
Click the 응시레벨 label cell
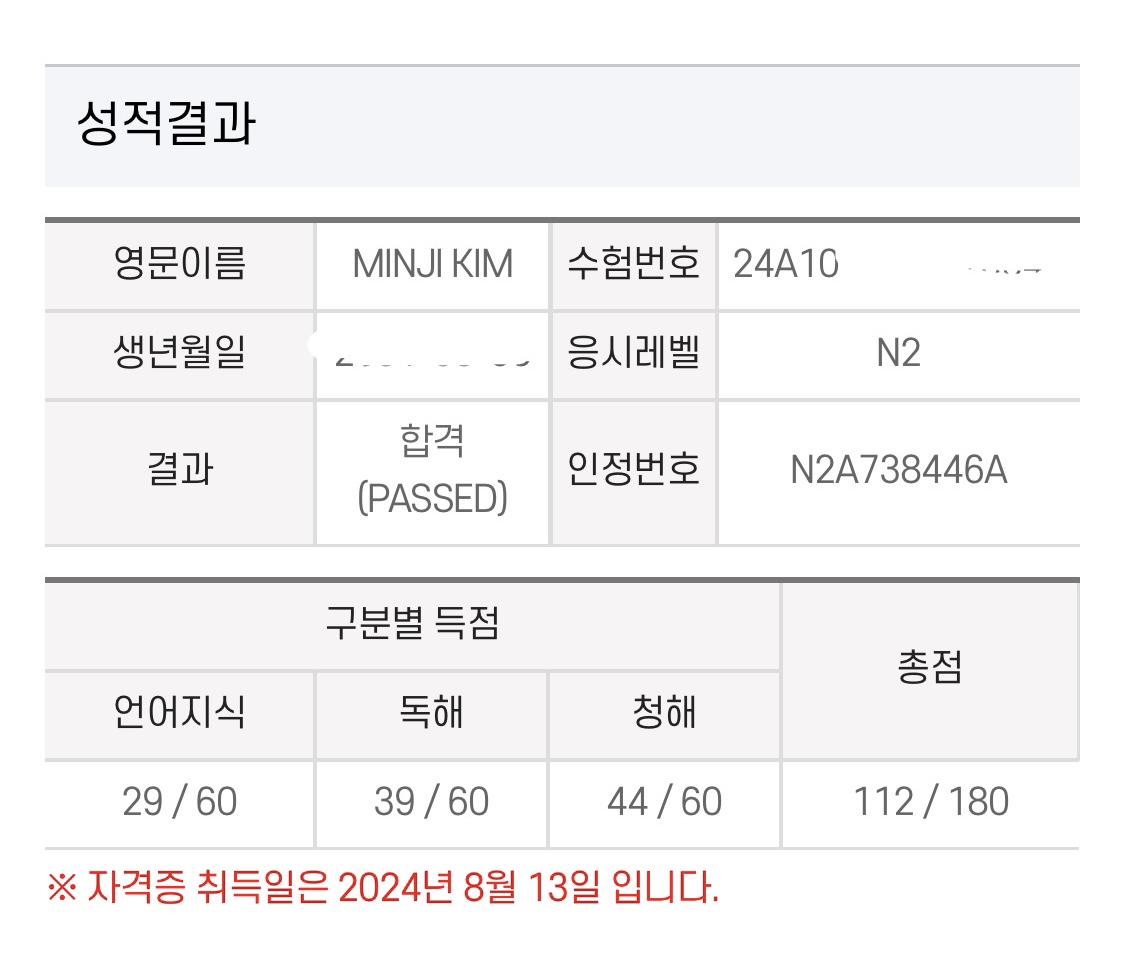click(633, 355)
